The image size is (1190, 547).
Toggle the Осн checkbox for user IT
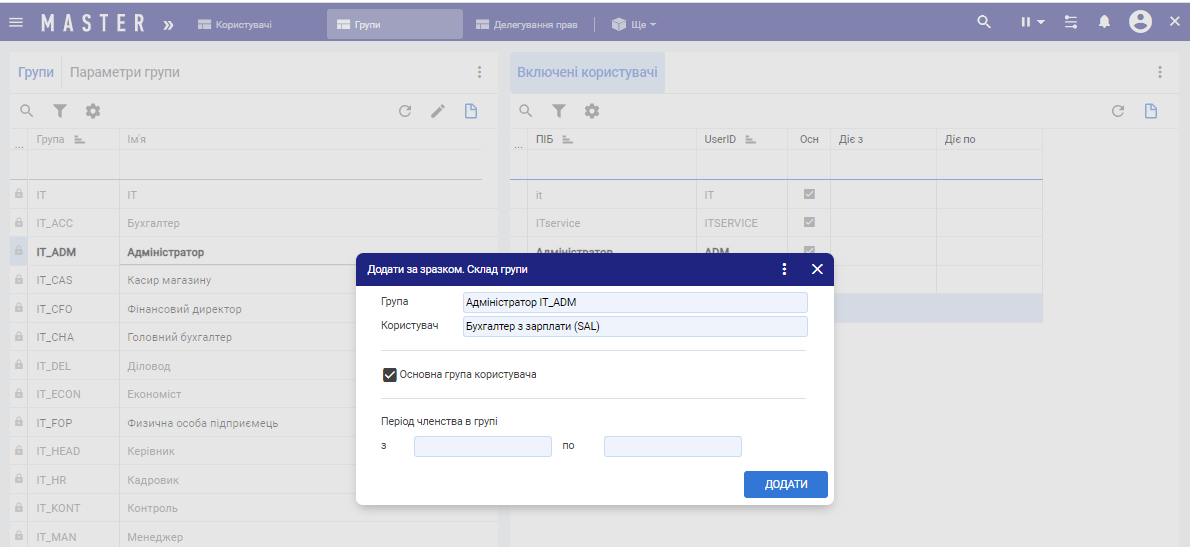809,195
